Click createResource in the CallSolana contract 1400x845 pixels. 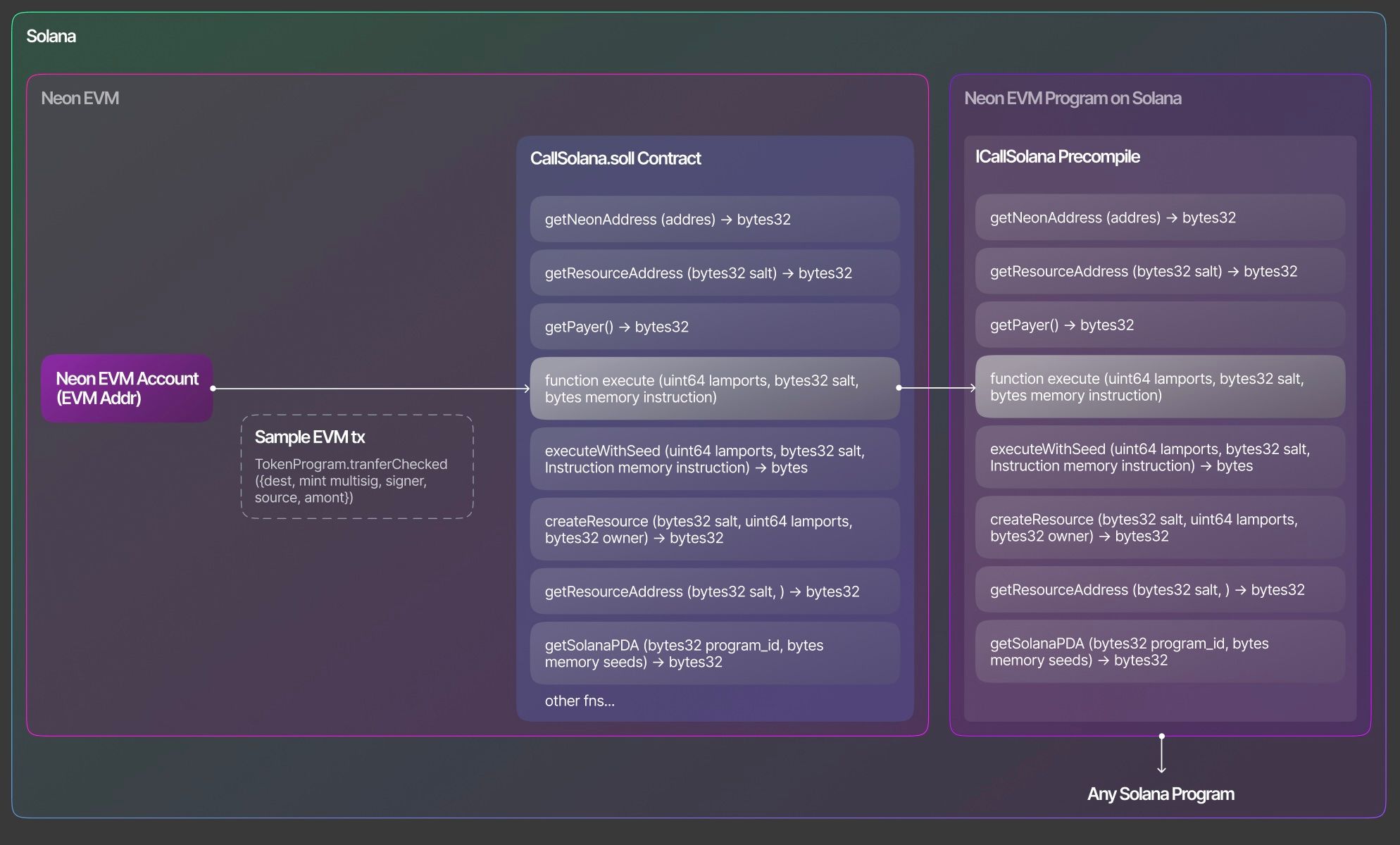[714, 529]
